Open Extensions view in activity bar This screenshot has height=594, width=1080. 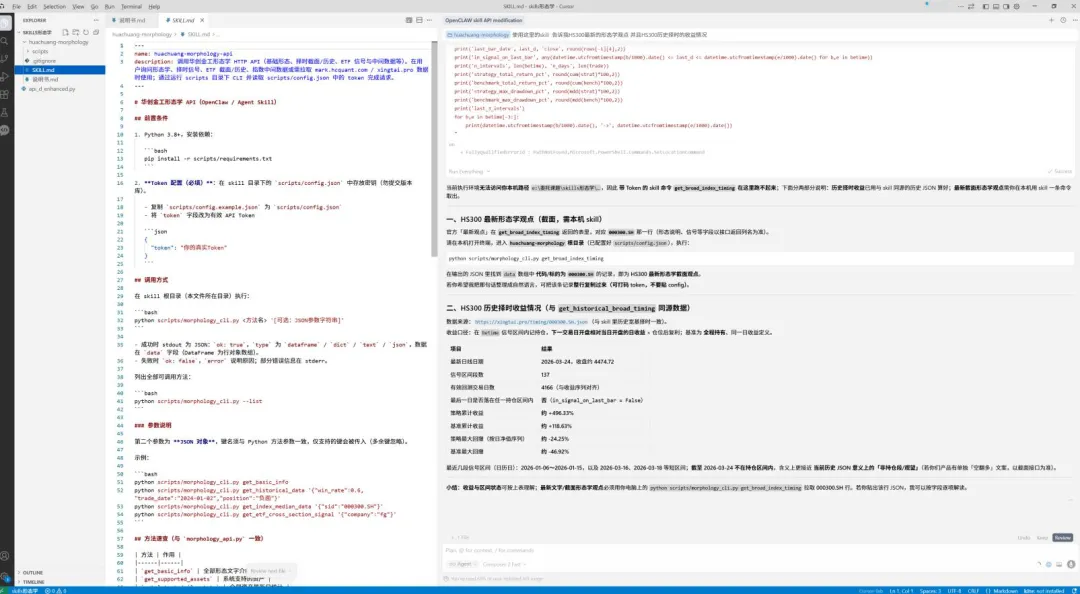coord(5,94)
